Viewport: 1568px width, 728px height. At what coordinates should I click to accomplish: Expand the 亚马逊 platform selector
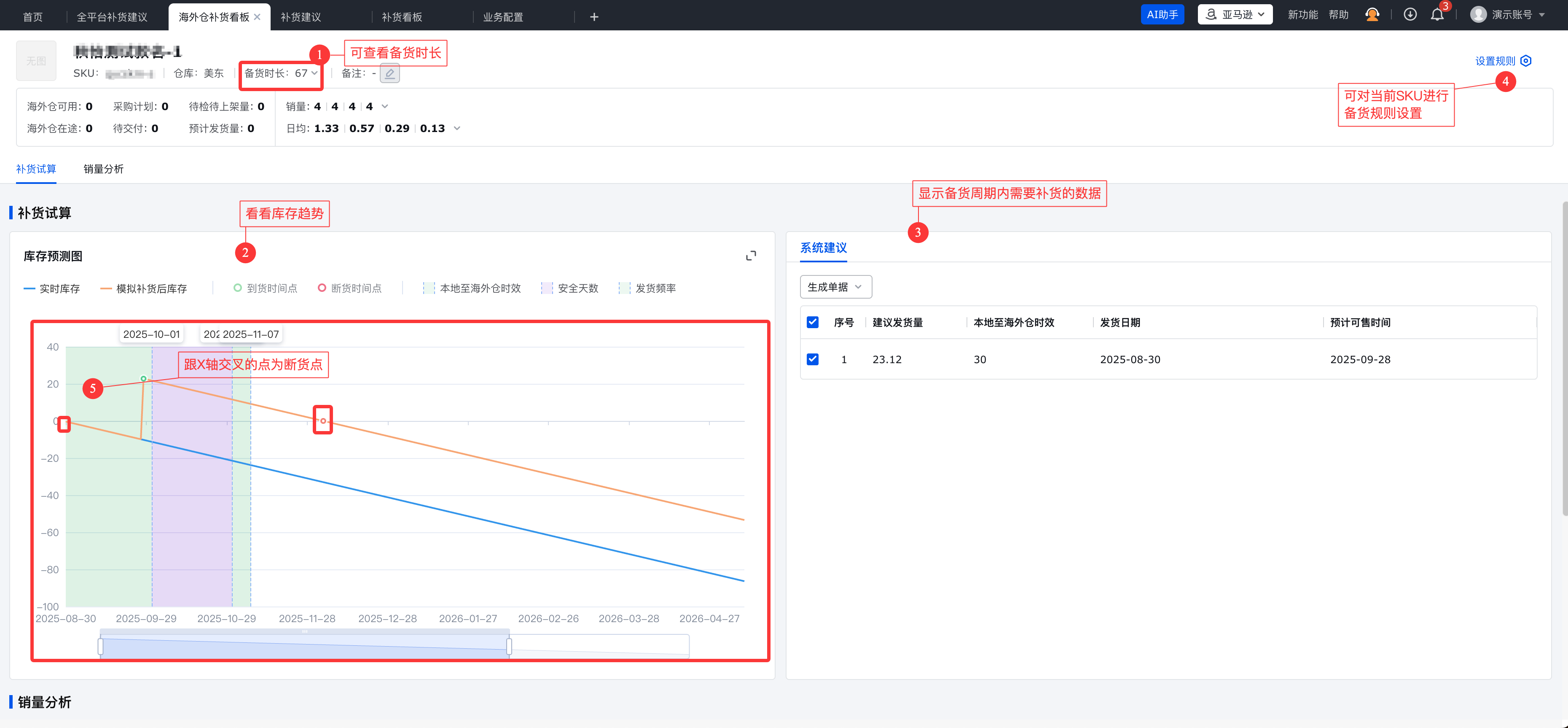1235,15
